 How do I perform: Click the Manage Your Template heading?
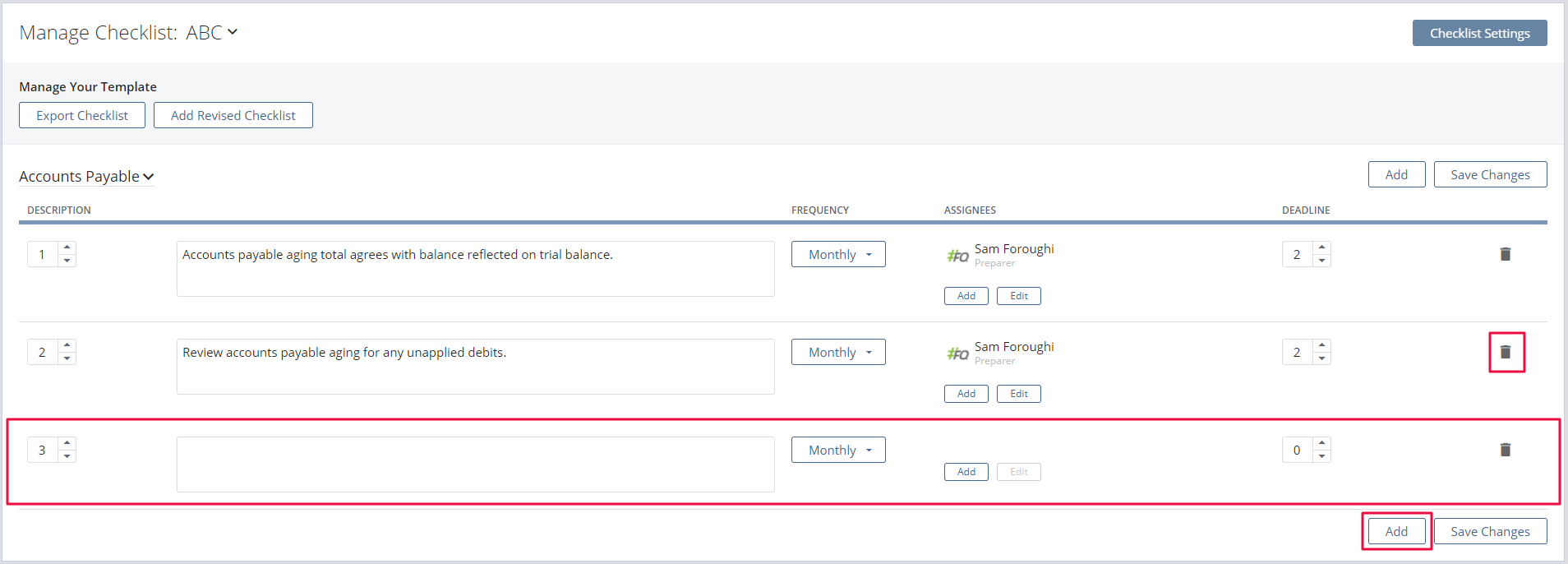click(88, 86)
